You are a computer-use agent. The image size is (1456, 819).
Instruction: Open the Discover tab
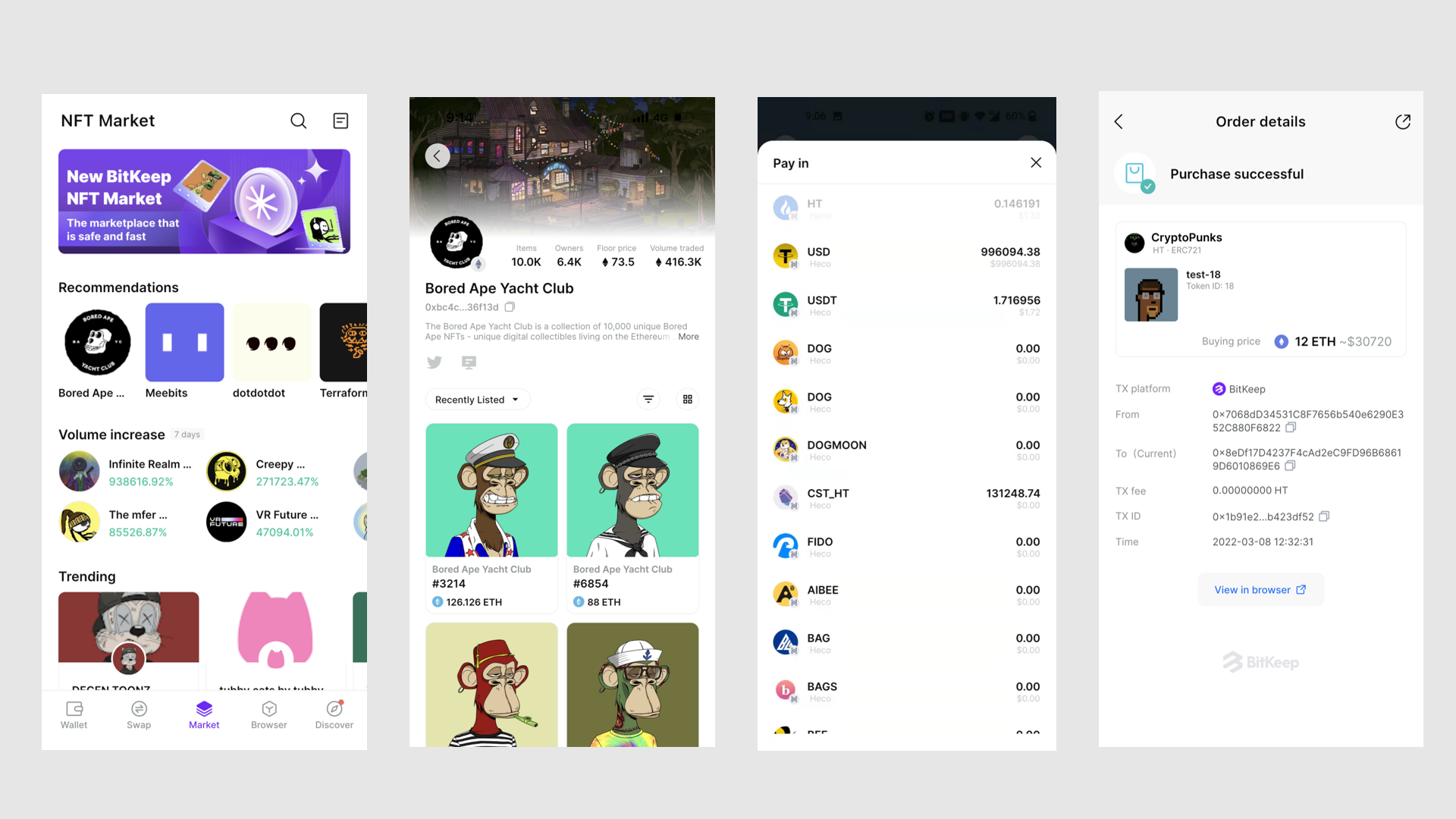click(334, 714)
